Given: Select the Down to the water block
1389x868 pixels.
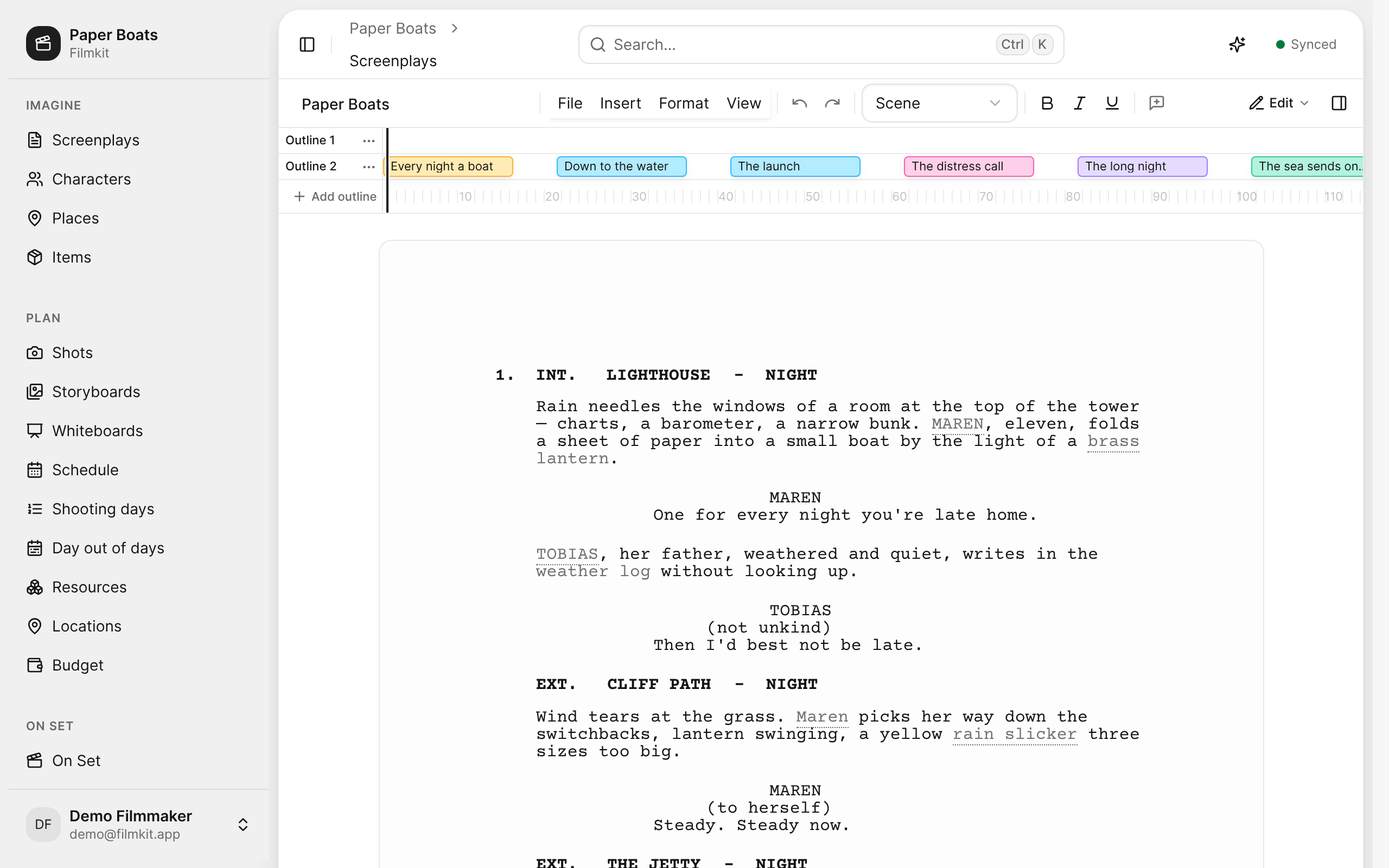Looking at the screenshot, I should 622,167.
